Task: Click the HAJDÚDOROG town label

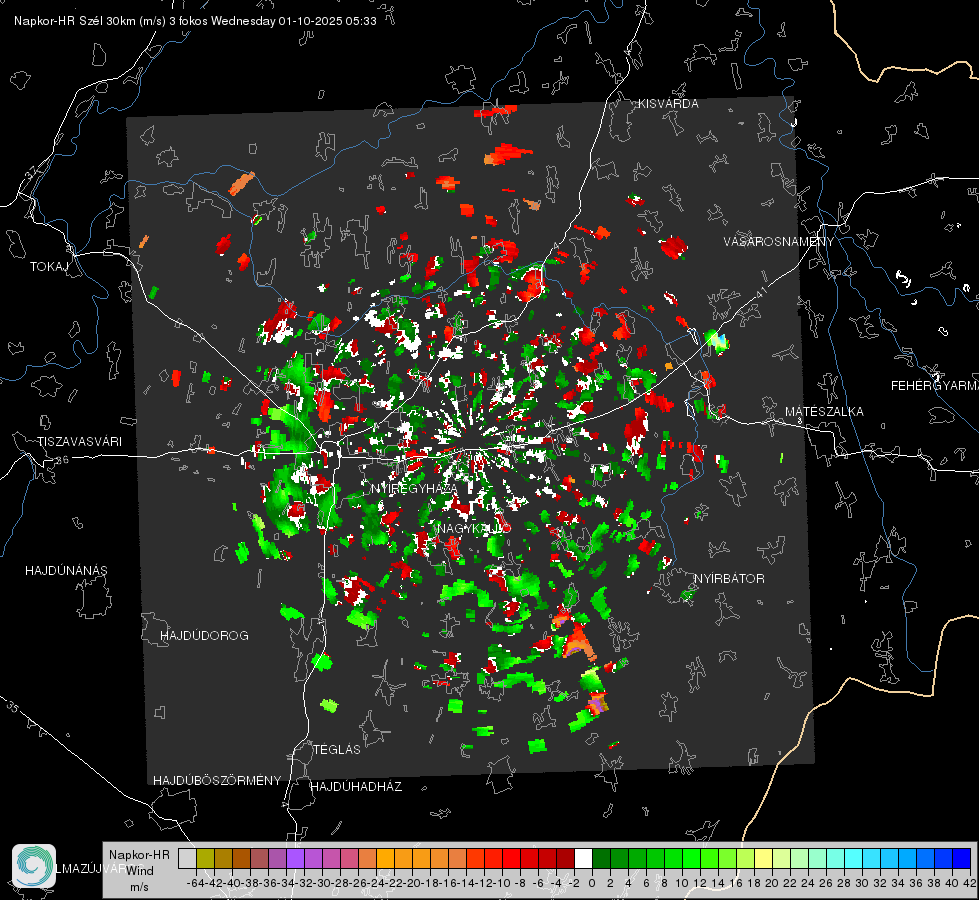Action: (x=204, y=635)
